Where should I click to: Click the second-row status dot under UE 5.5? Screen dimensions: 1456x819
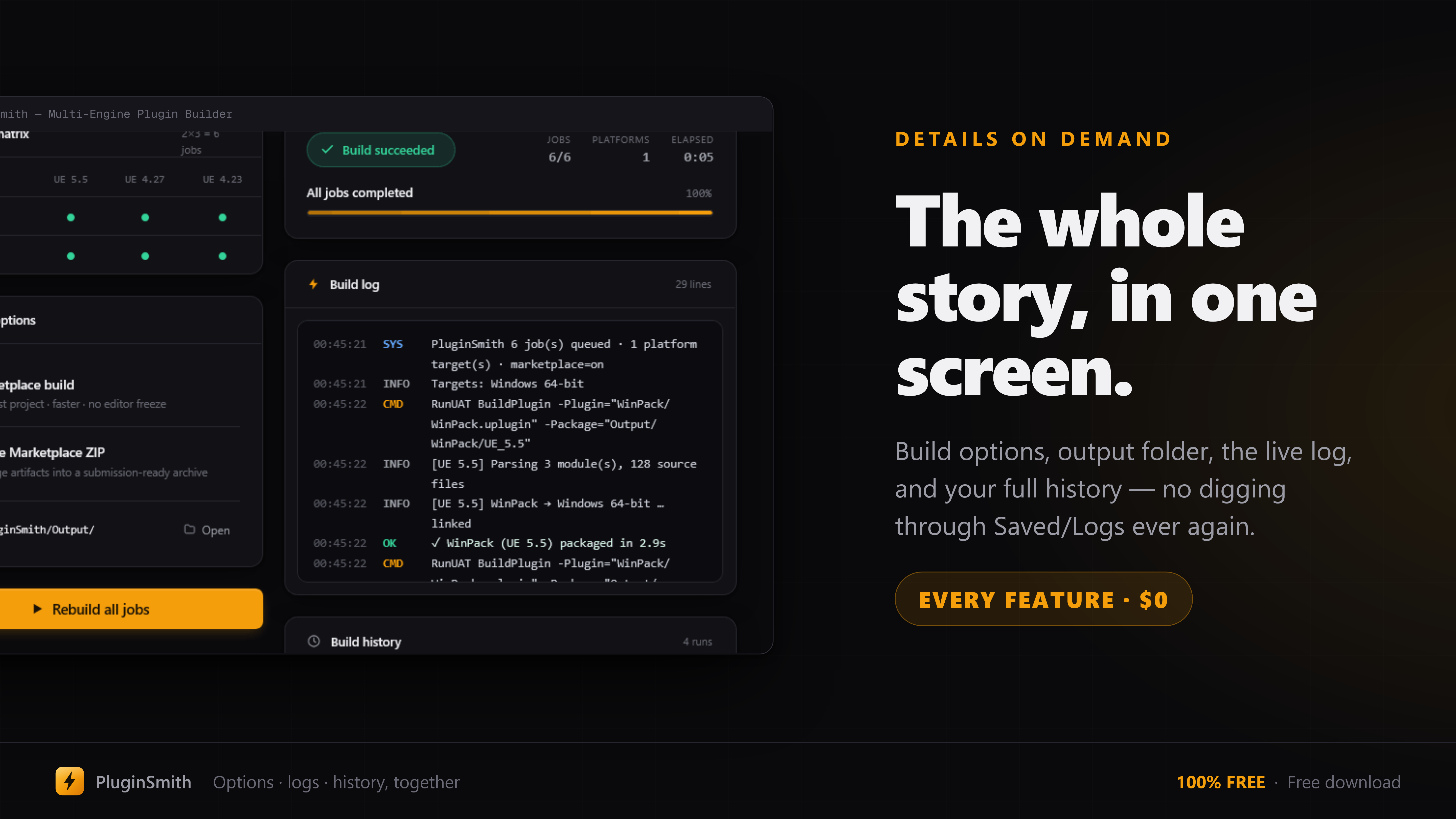(71, 256)
